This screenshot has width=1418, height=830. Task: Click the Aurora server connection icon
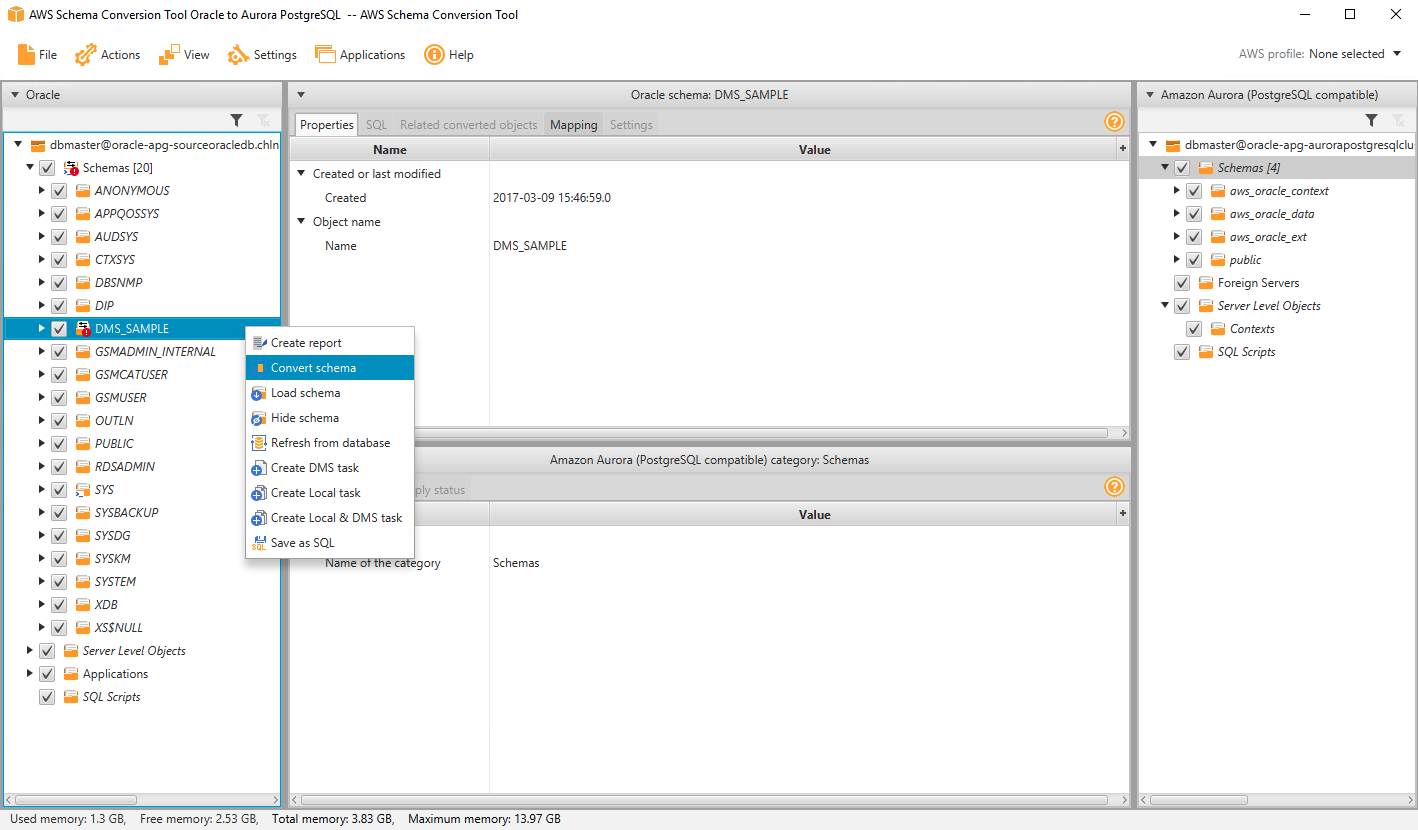tap(1173, 145)
